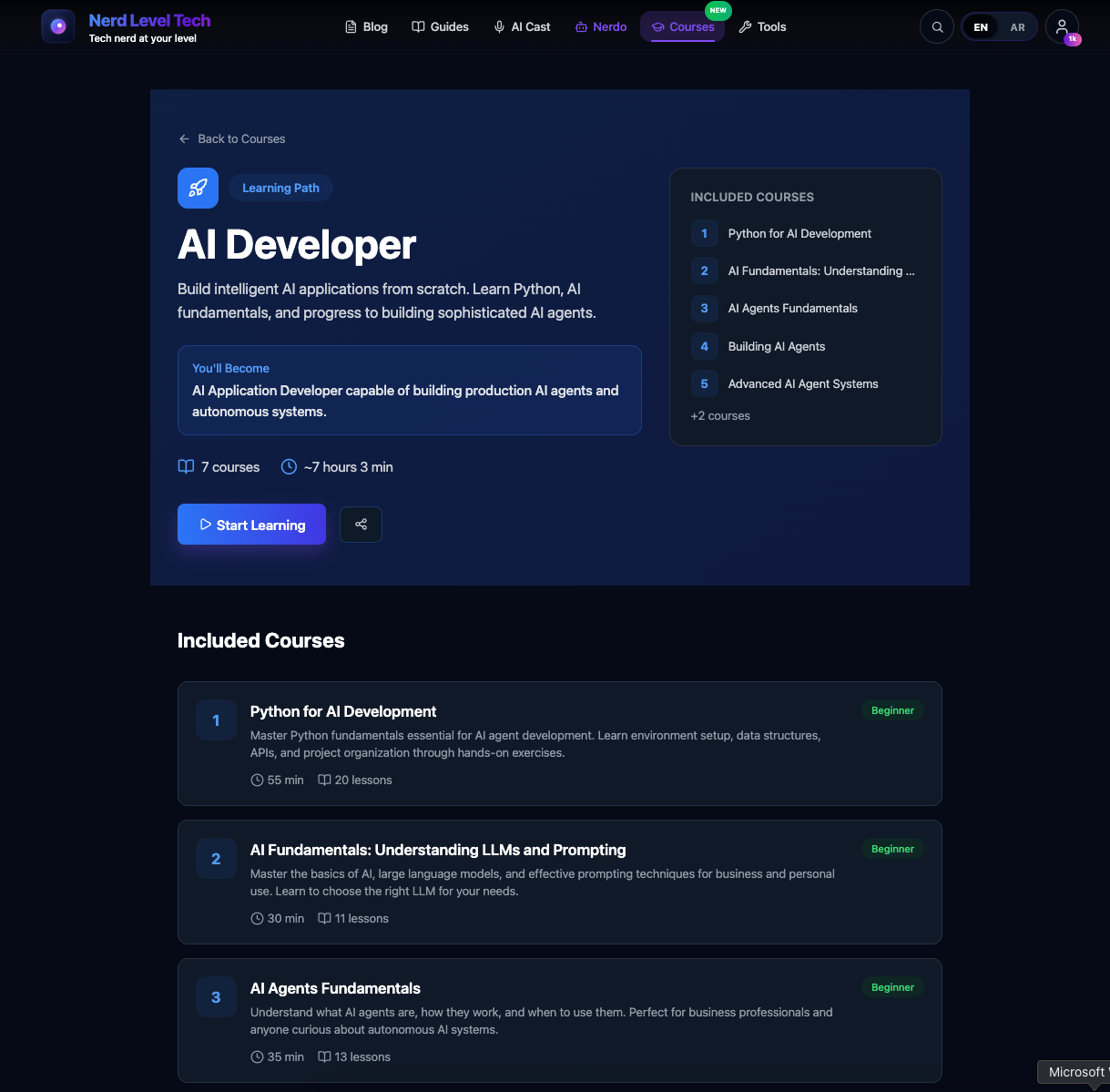The height and width of the screenshot is (1092, 1110).
Task: Open course 5 Advanced AI Agent Systems
Action: pos(802,383)
